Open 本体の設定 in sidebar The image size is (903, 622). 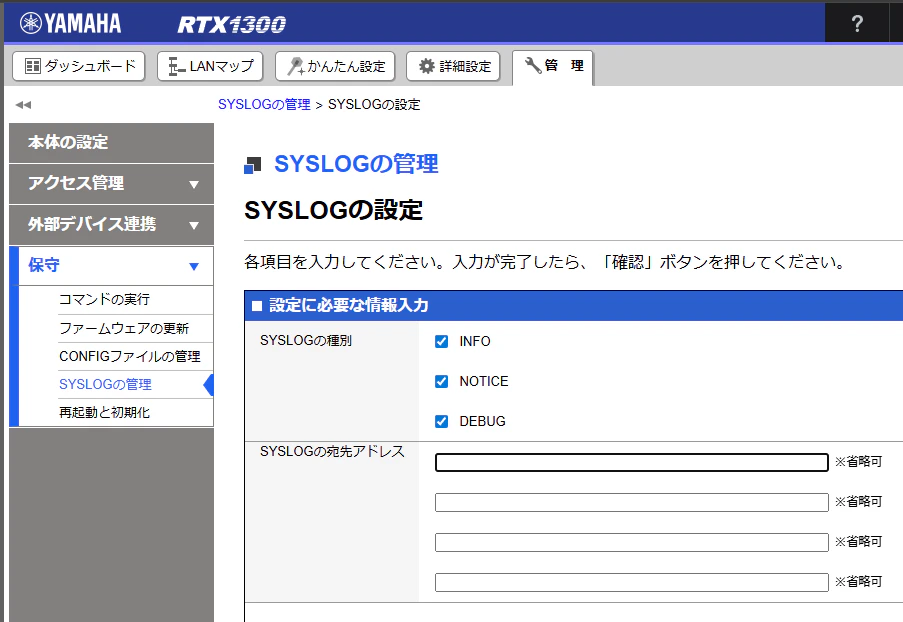(111, 142)
